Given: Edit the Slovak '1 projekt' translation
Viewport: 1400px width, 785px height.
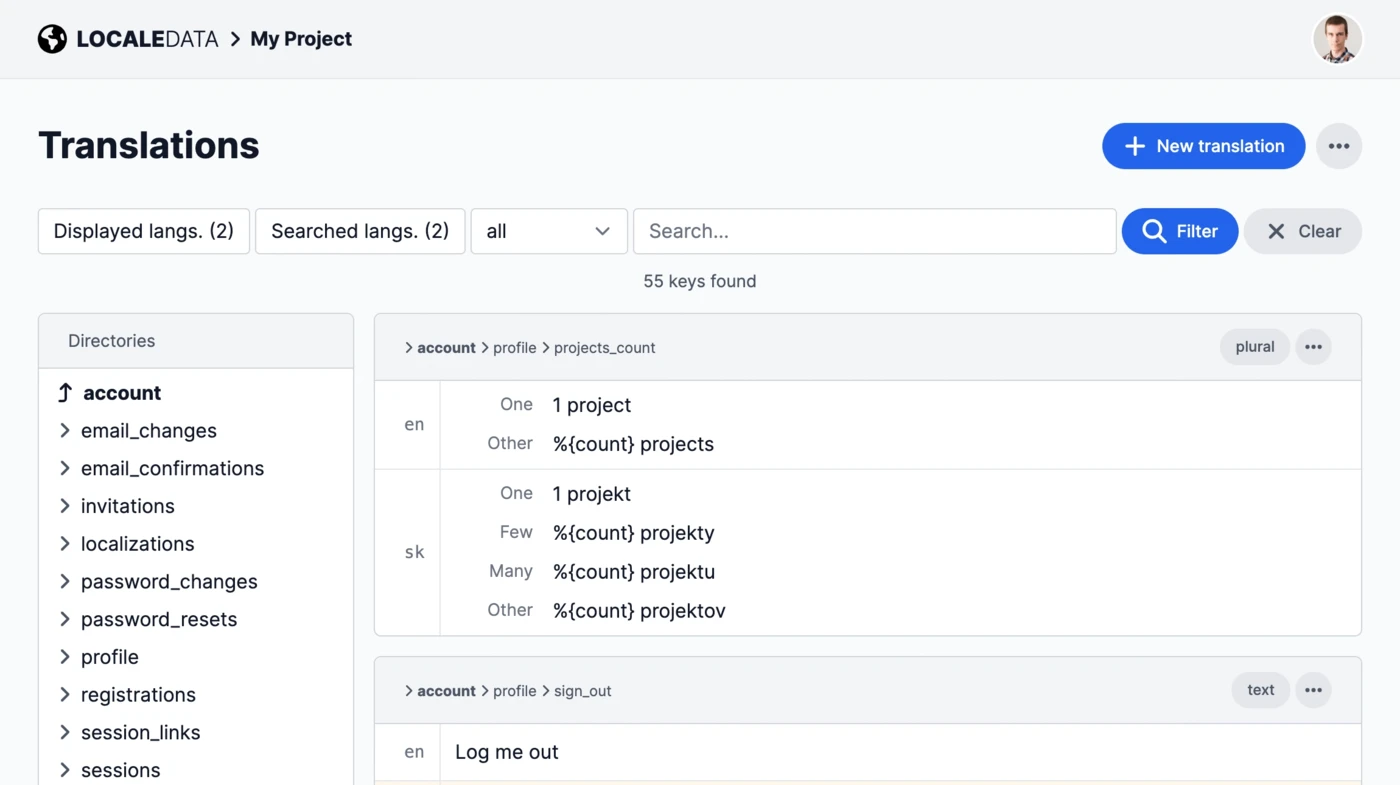Looking at the screenshot, I should coord(592,494).
